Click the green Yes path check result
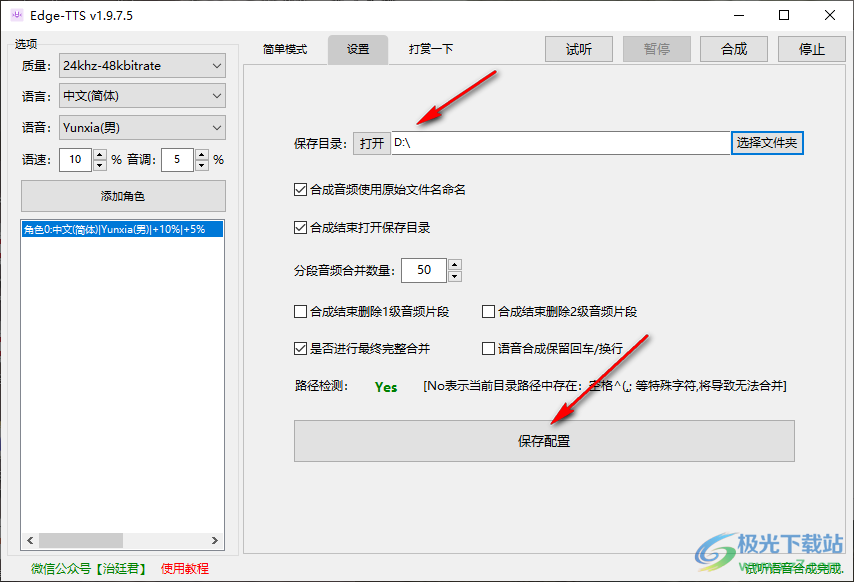854x582 pixels. point(386,387)
